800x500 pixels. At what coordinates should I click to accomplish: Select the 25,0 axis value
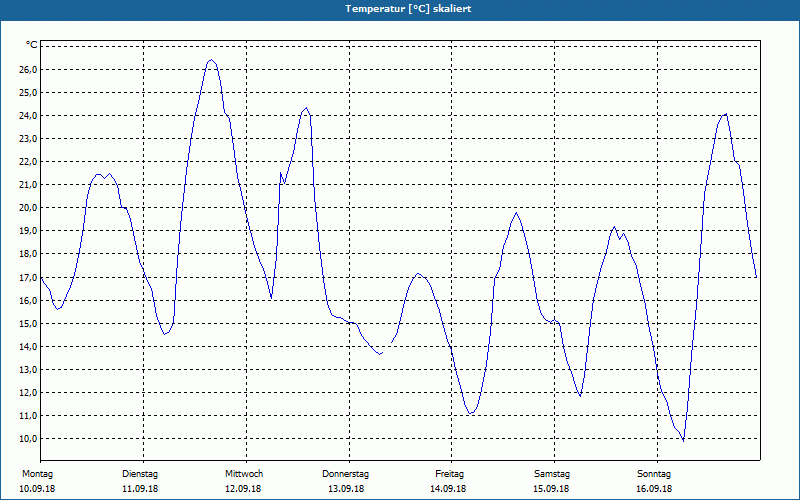pos(28,93)
